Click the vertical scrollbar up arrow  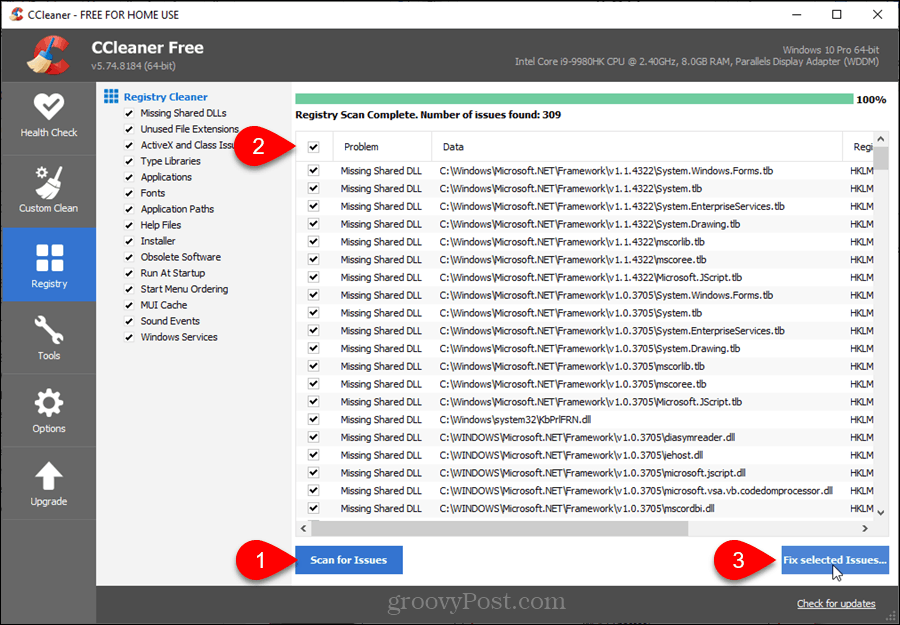coord(881,139)
